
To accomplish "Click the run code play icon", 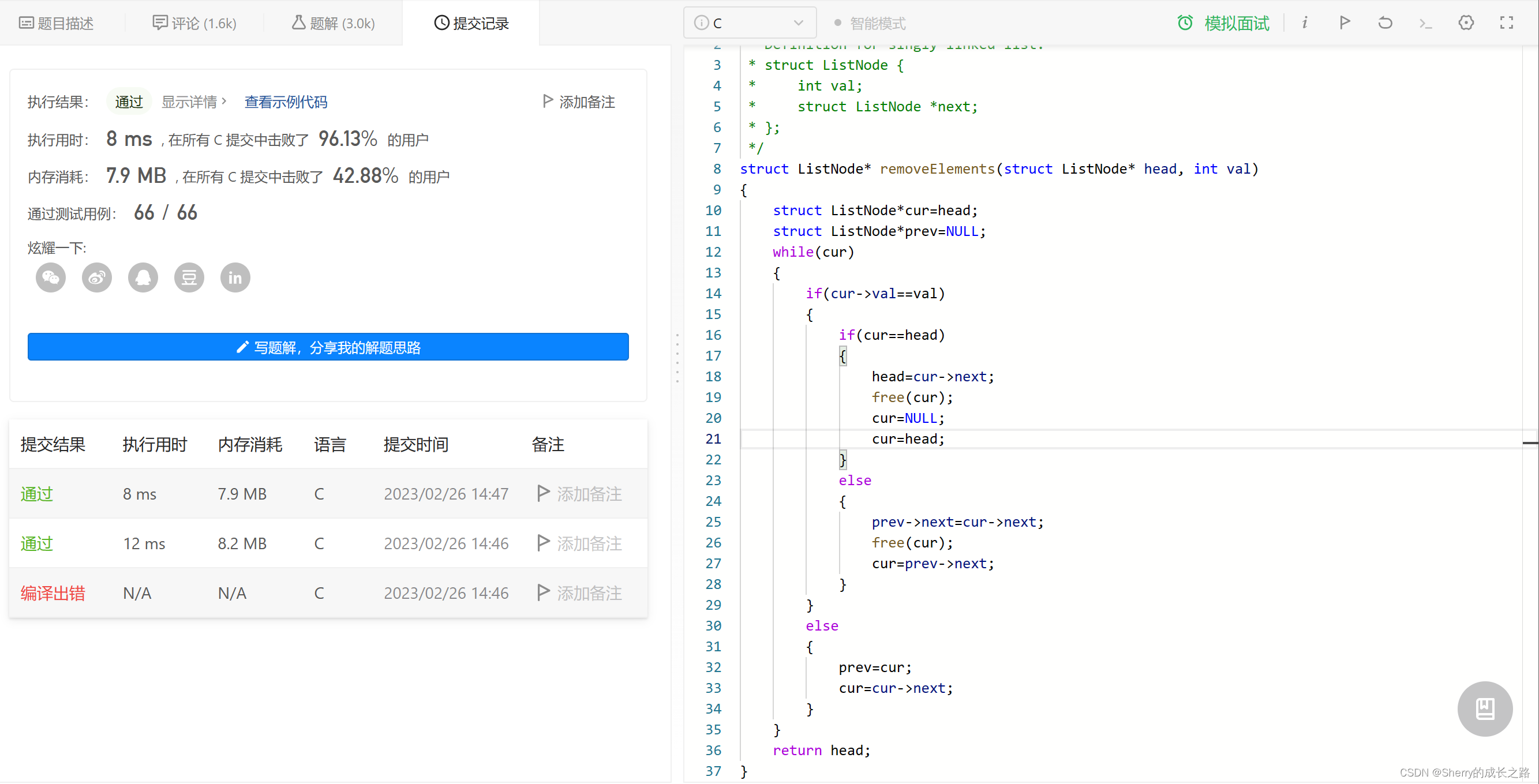I will [x=1344, y=22].
